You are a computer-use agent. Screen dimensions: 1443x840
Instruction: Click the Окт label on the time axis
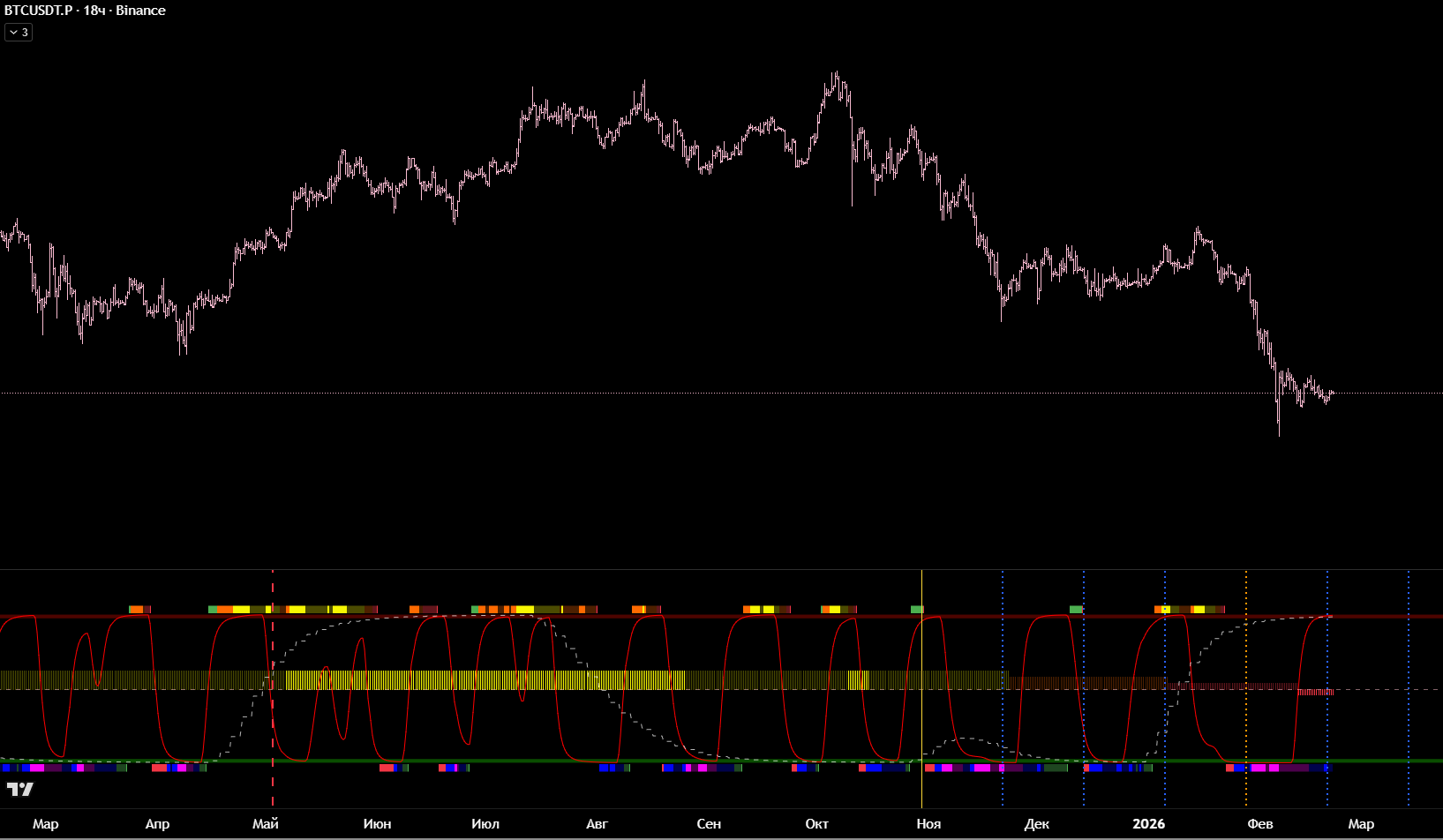click(x=816, y=823)
